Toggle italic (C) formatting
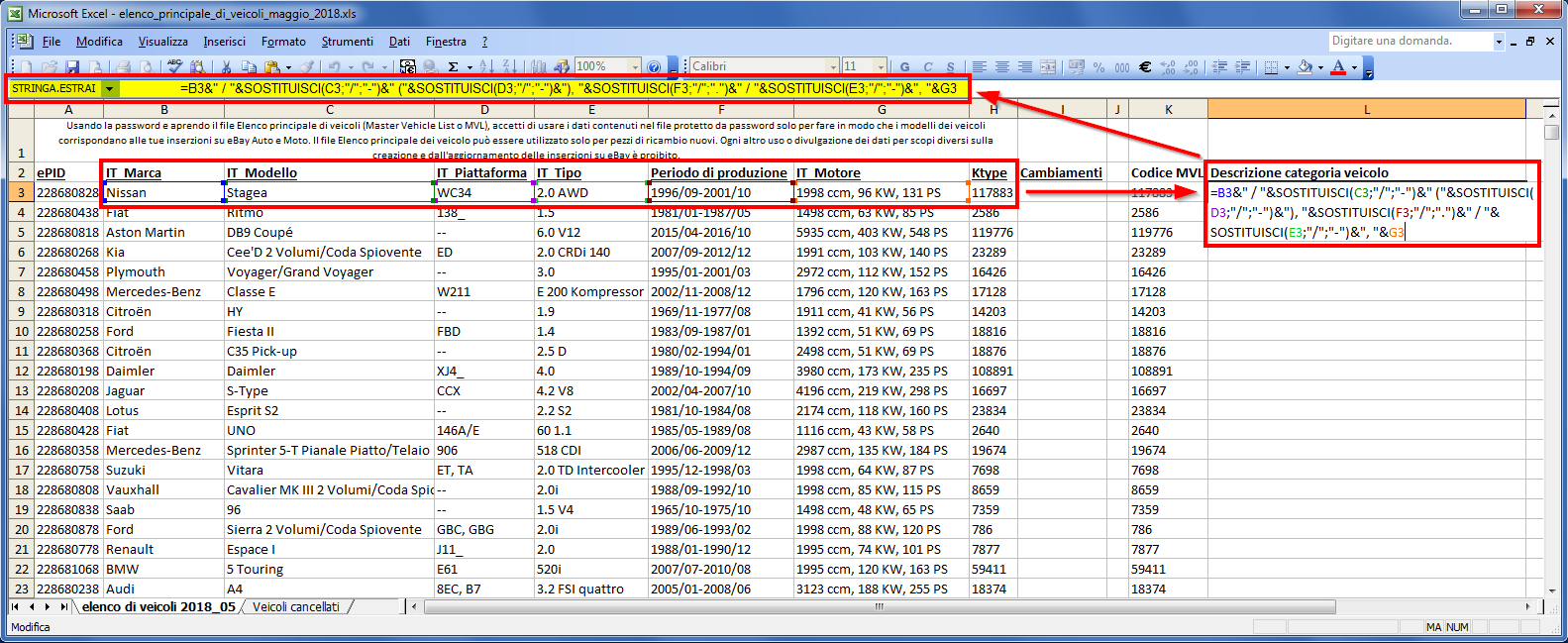The image size is (1568, 643). (928, 66)
